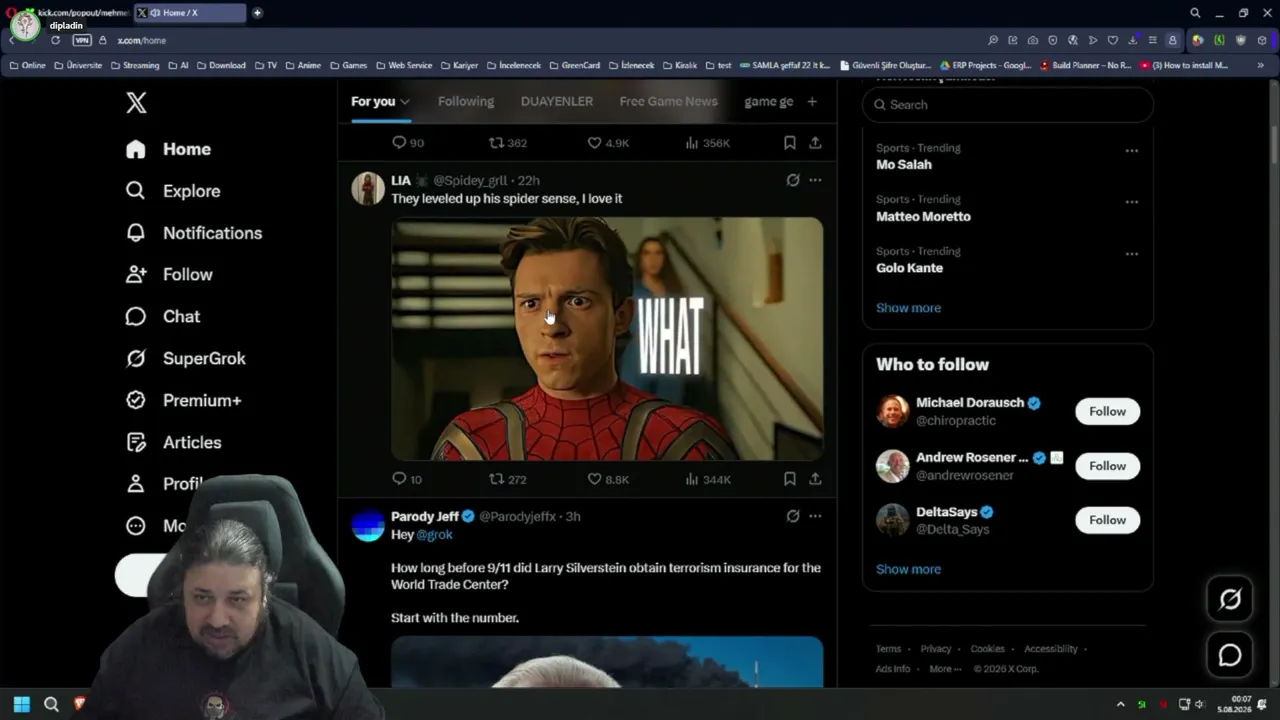Follow Andrew Rosener
This screenshot has height=720, width=1280.
point(1107,466)
